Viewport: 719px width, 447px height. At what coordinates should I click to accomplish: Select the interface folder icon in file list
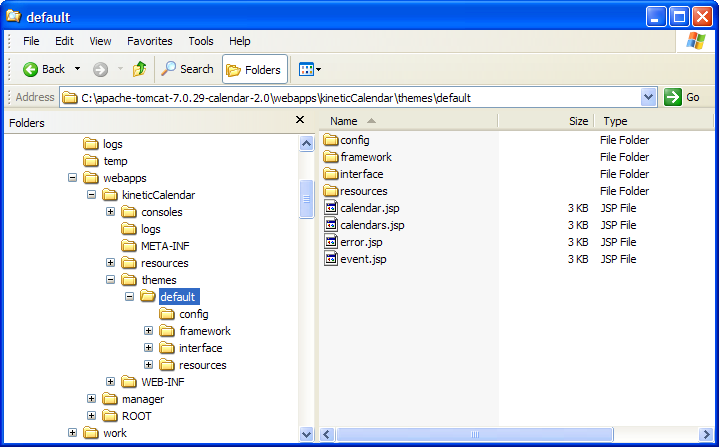pos(331,174)
